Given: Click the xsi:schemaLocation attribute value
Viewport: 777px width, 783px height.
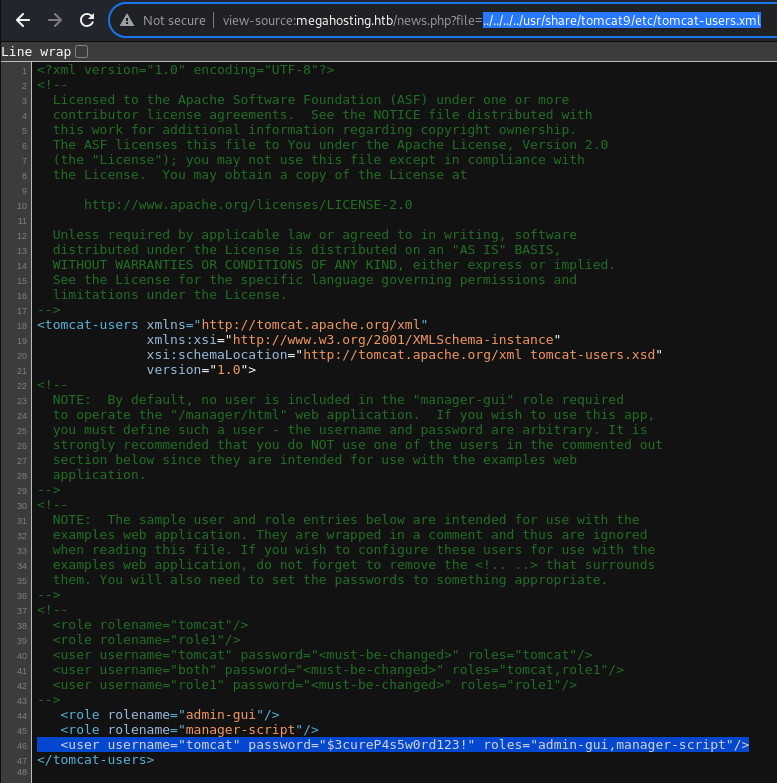Looking at the screenshot, I should 479,355.
